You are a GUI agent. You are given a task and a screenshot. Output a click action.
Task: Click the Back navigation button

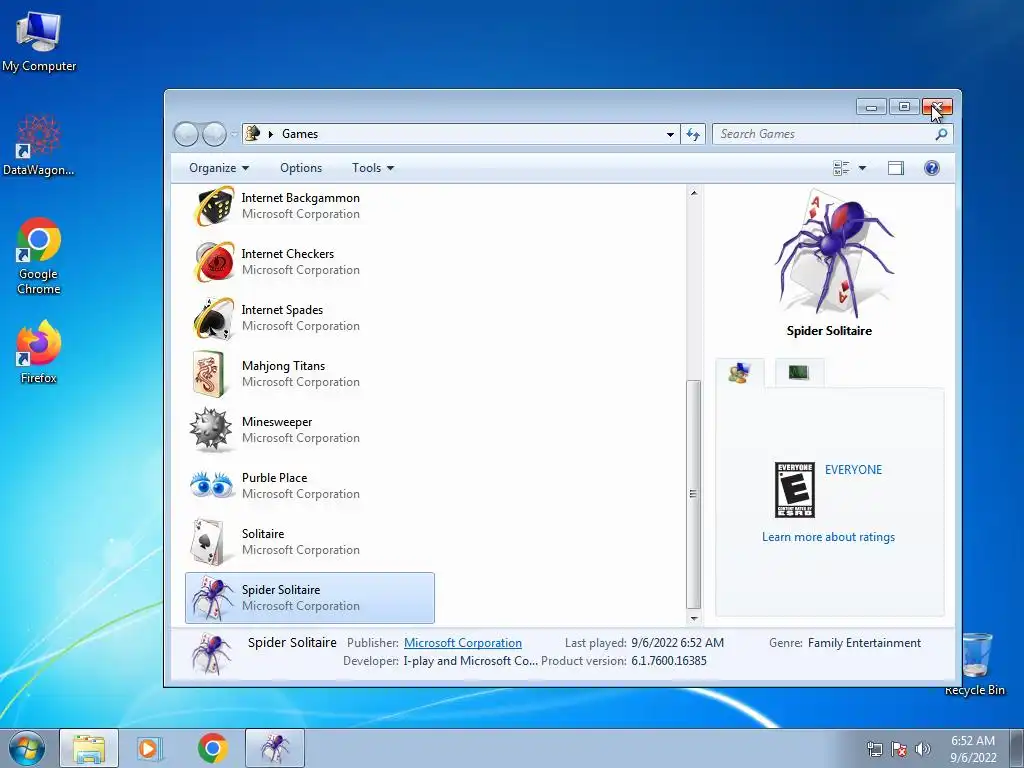186,134
